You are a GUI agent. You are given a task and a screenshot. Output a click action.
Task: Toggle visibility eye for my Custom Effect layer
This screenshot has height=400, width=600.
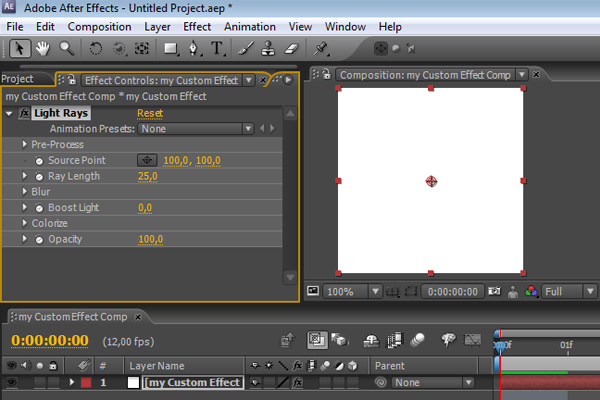point(12,382)
